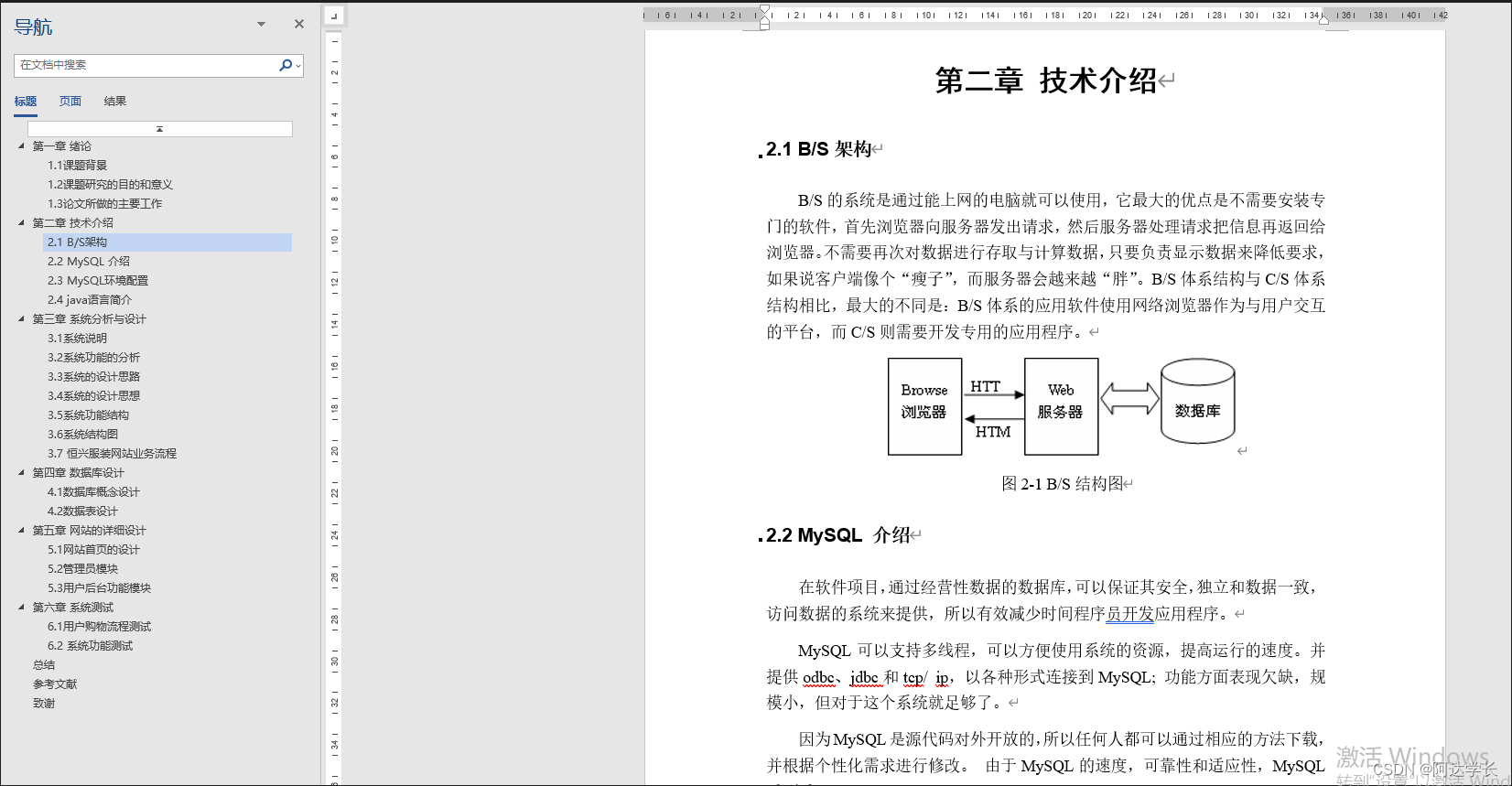Open navigation pane options dropdown arrow
1512x786 pixels.
pos(261,25)
